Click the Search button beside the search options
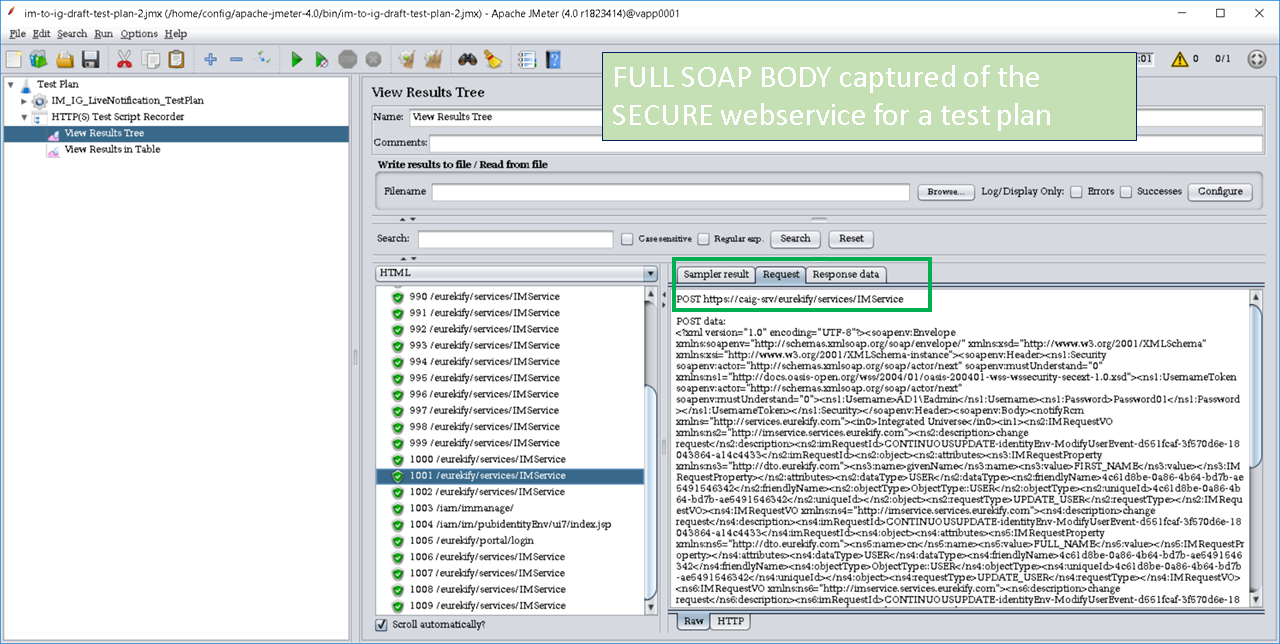 point(795,239)
